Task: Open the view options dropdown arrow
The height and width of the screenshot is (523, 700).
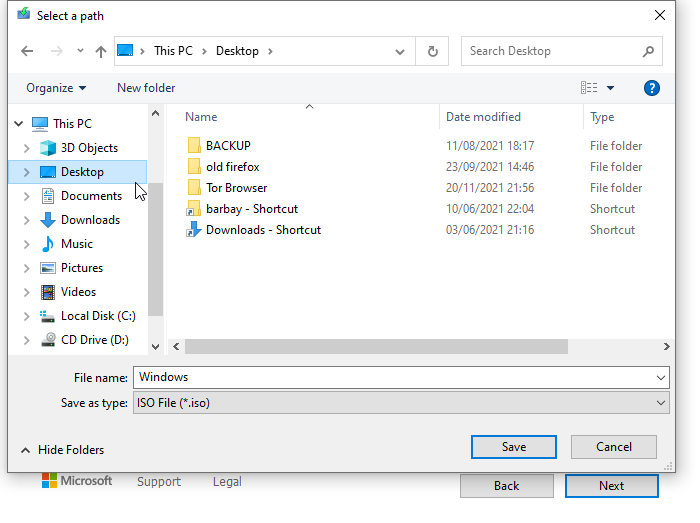Action: click(610, 88)
